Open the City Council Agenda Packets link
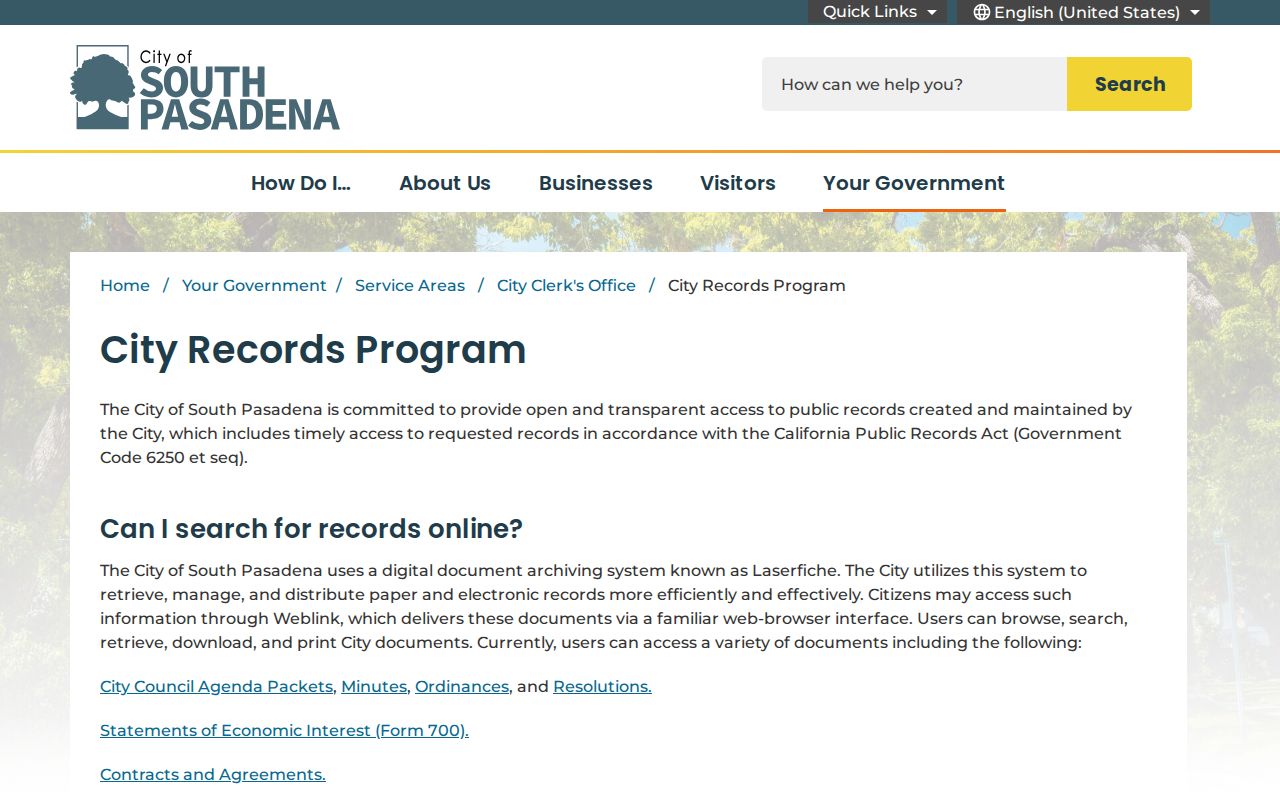The image size is (1280, 800). tap(216, 687)
